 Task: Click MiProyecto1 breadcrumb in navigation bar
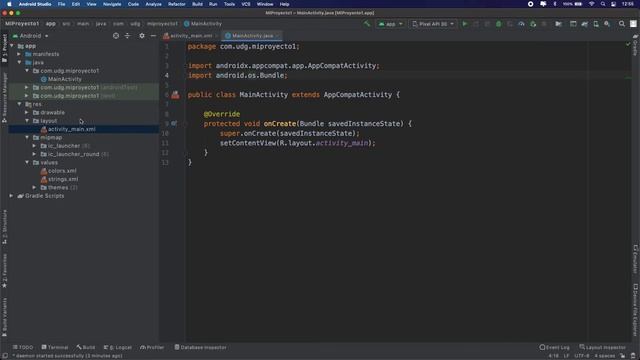22,24
